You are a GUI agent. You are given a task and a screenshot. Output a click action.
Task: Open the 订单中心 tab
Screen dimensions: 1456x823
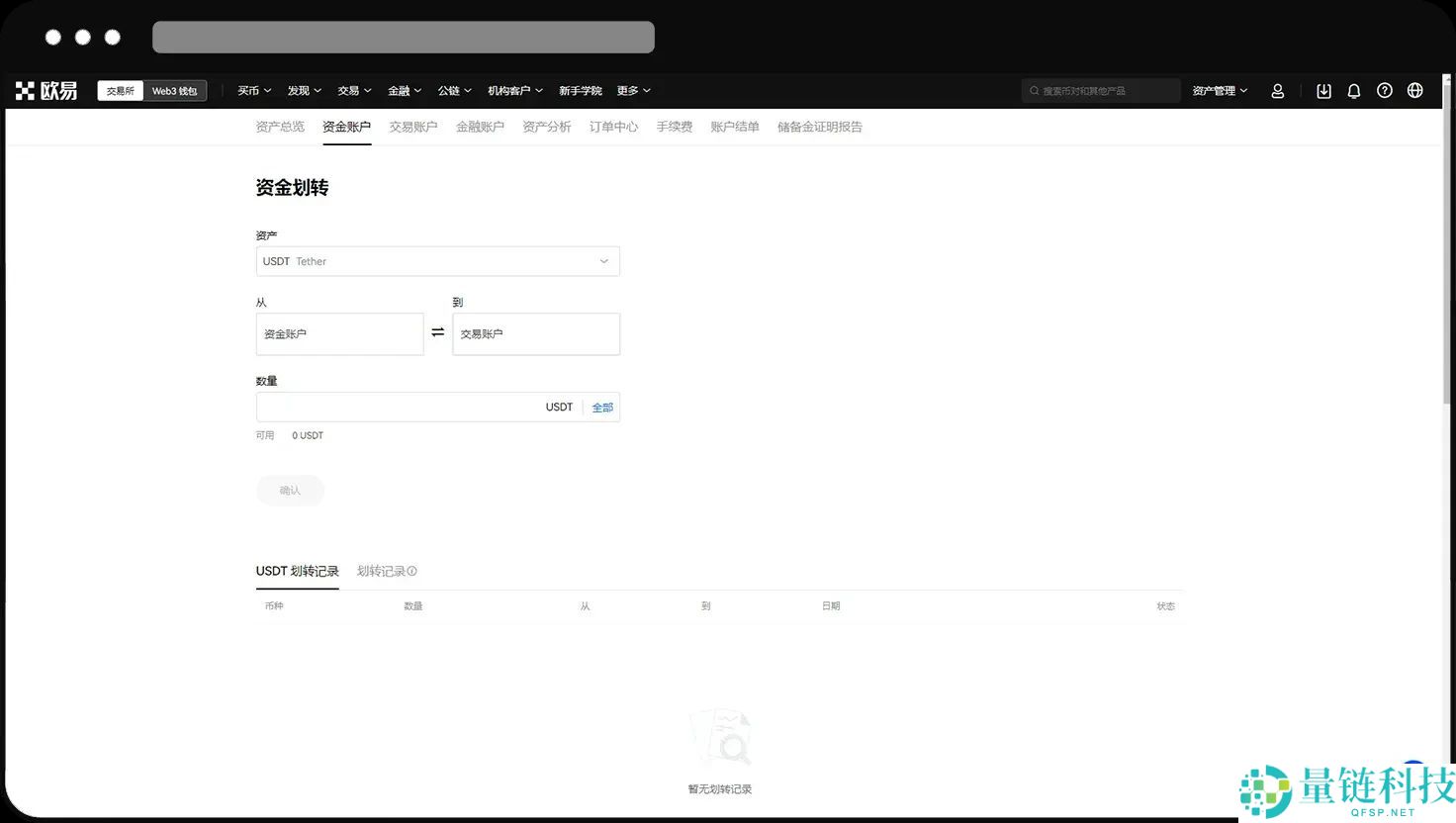click(x=612, y=127)
